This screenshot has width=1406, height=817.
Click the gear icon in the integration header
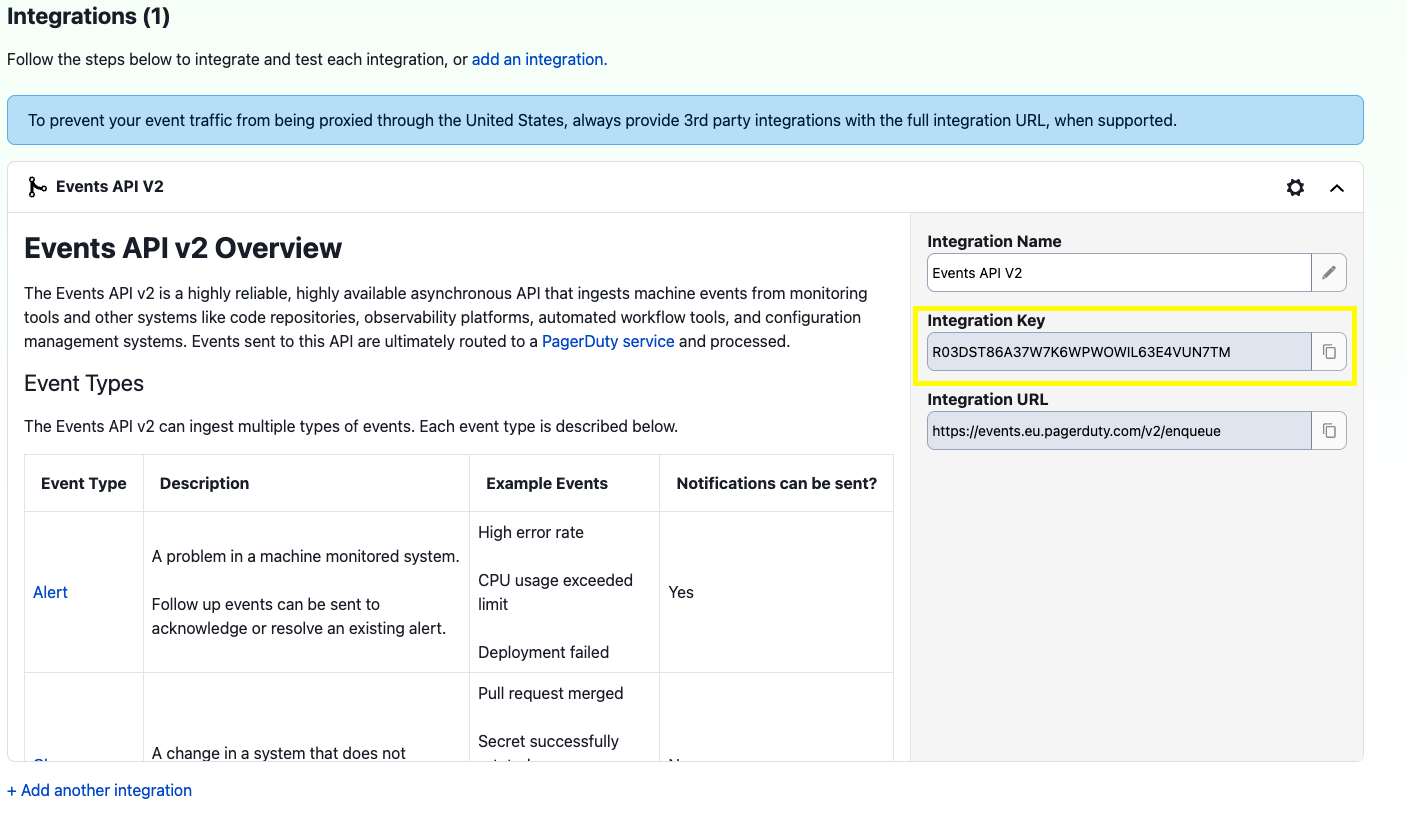click(1295, 187)
